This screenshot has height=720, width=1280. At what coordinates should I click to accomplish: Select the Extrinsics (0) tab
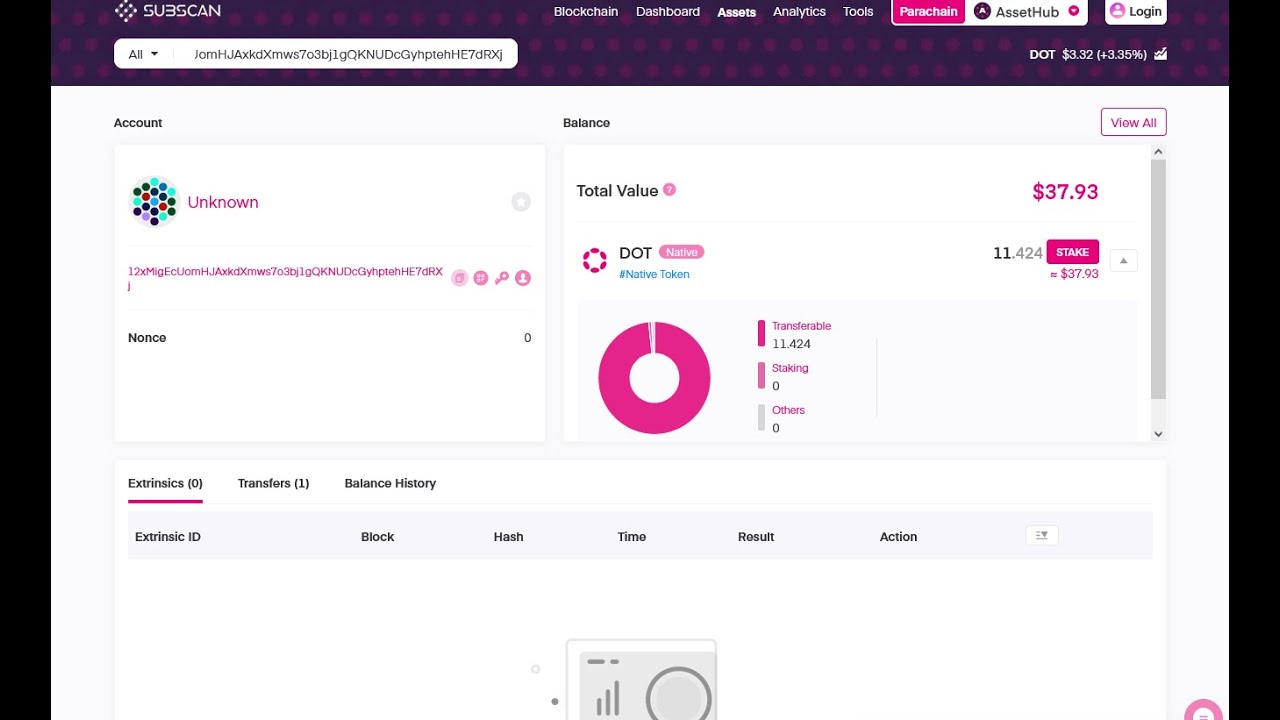(x=165, y=483)
